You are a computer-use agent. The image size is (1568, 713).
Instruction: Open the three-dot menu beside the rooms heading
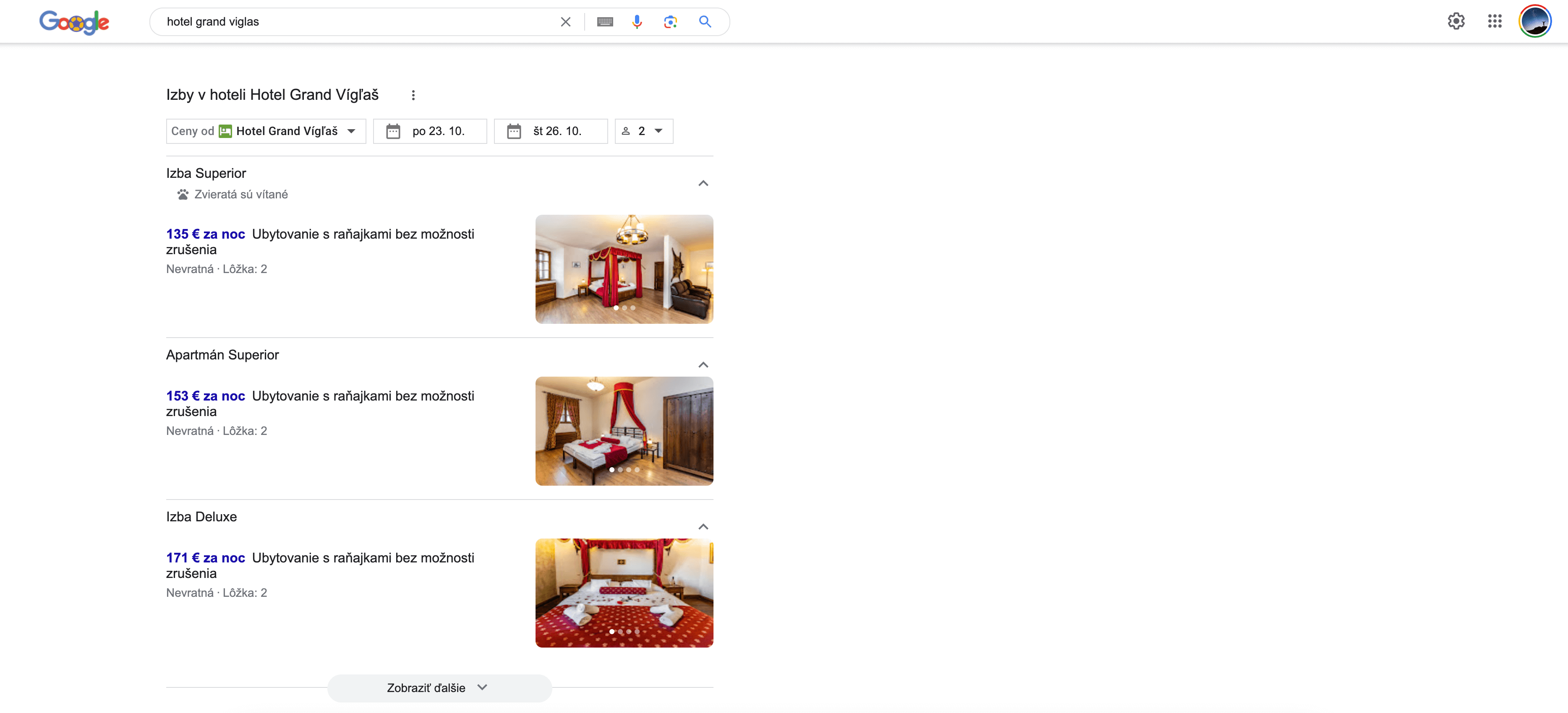click(x=413, y=95)
